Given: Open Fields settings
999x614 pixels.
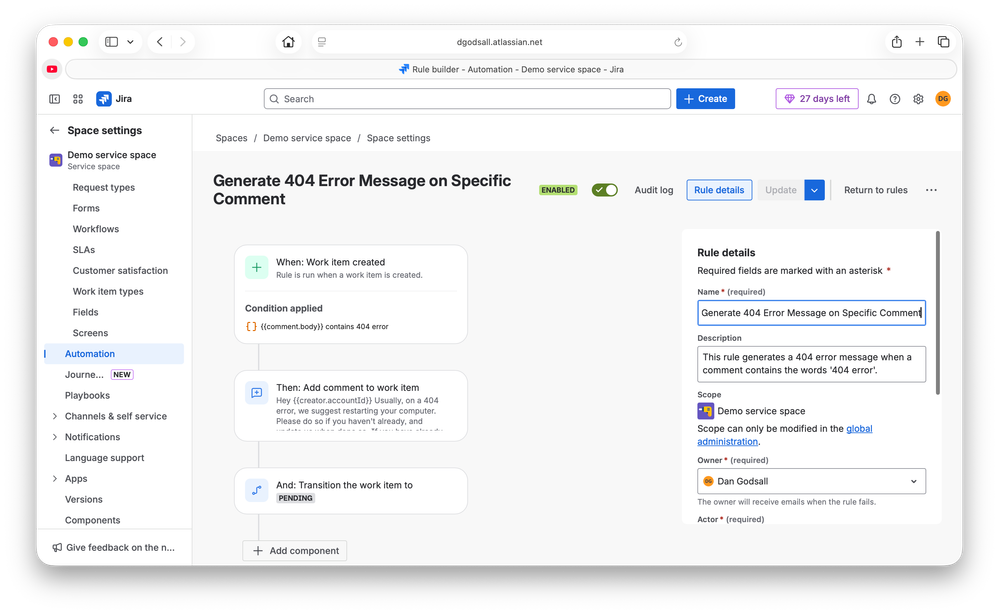Looking at the screenshot, I should [85, 312].
